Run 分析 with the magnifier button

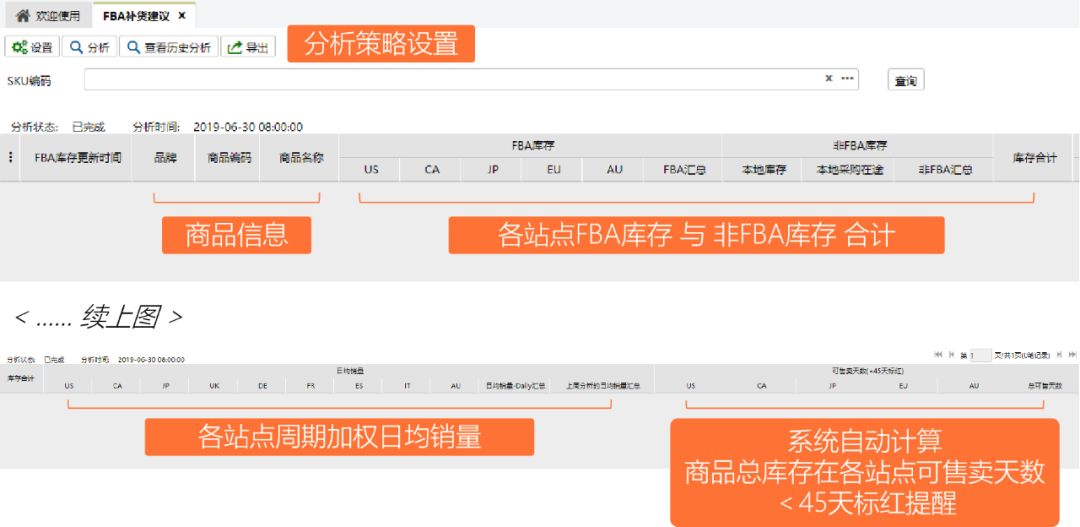click(x=90, y=47)
